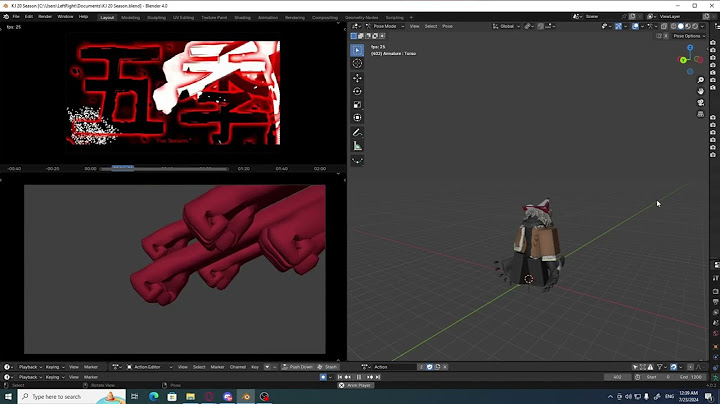This screenshot has width=720, height=404.
Task: Select the Transform tool in viewport toolbar
Action: coord(357,118)
